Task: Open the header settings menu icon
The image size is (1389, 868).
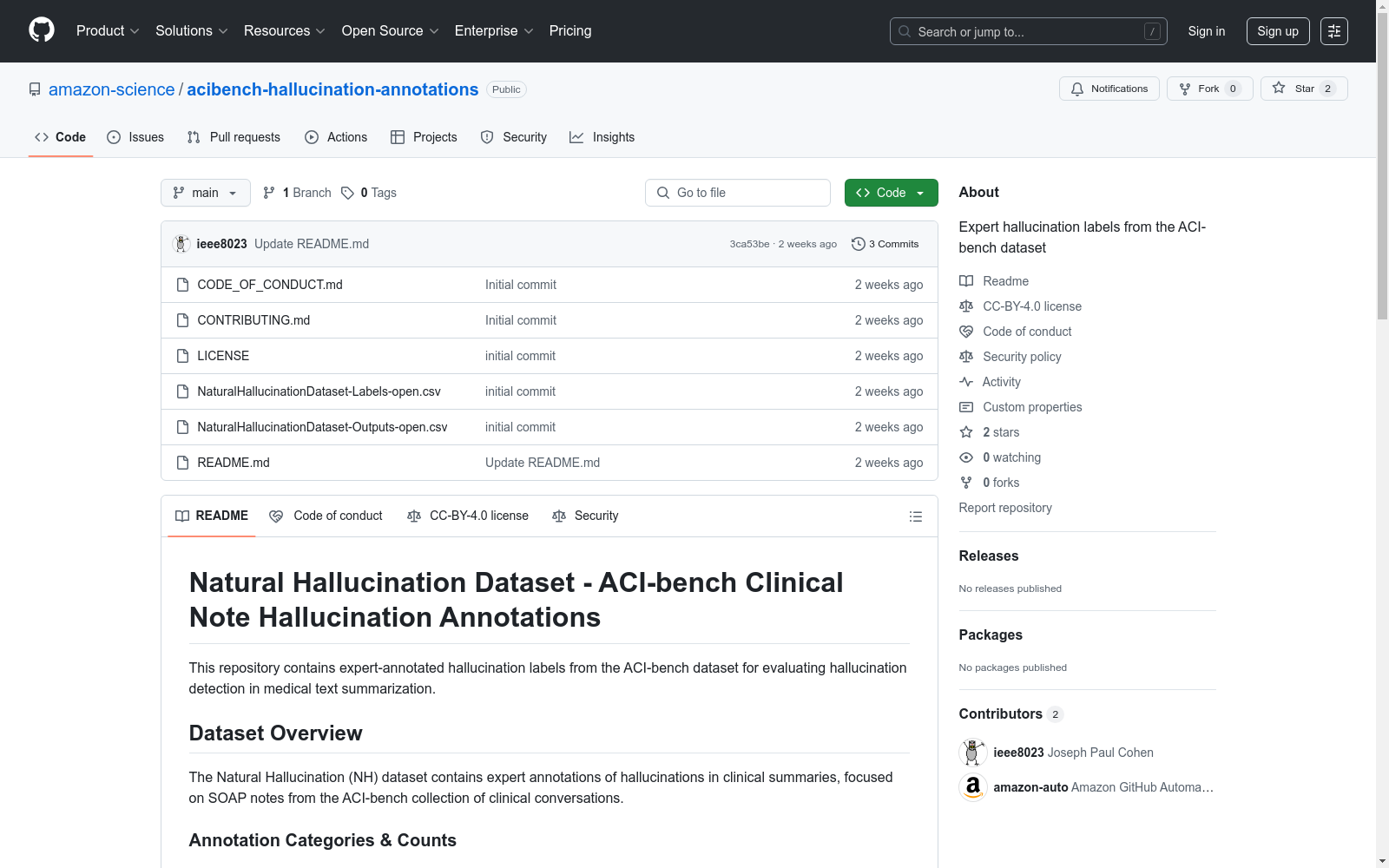Action: pyautogui.click(x=1333, y=31)
